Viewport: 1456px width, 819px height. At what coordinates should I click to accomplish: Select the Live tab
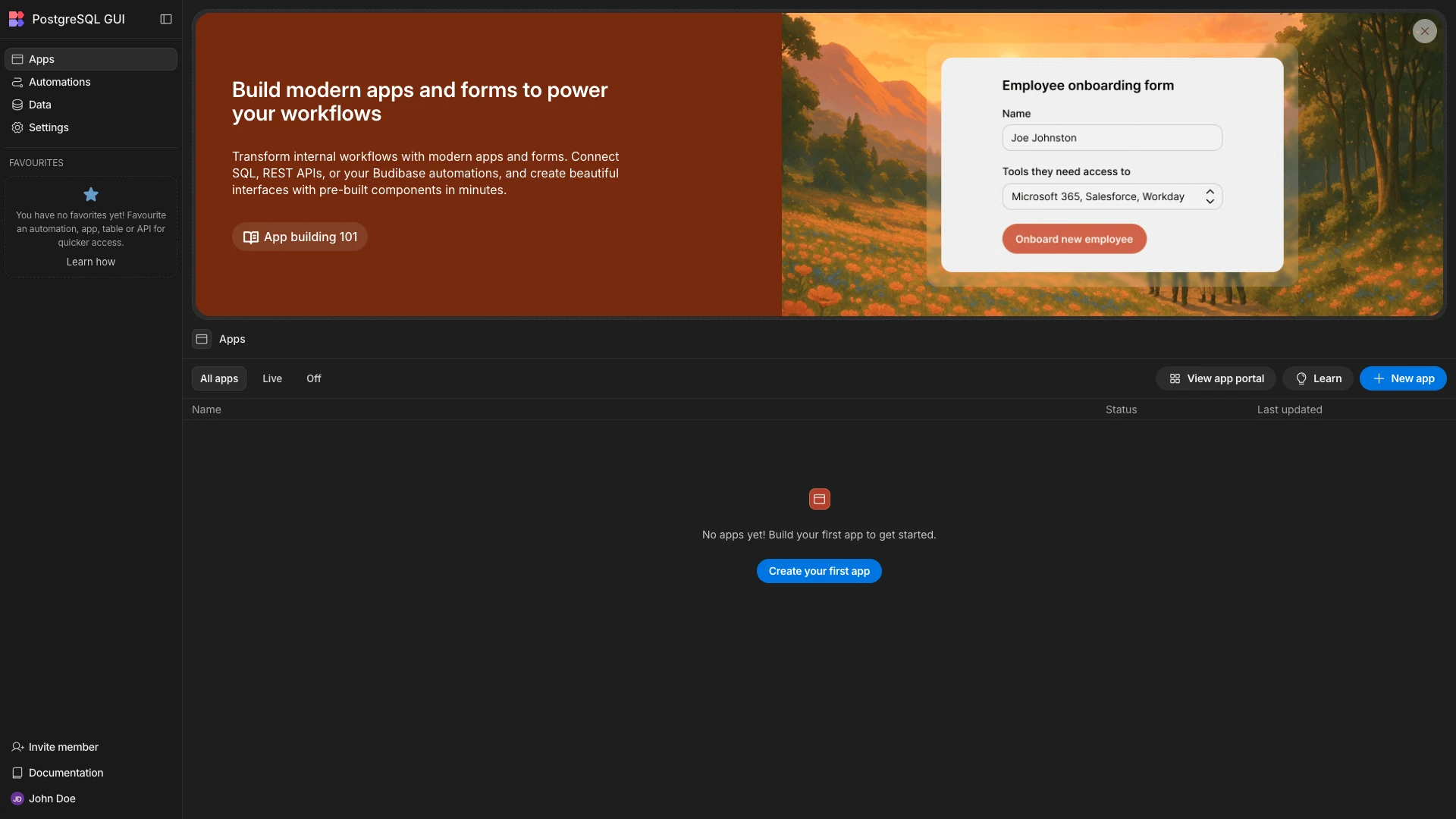click(x=272, y=378)
